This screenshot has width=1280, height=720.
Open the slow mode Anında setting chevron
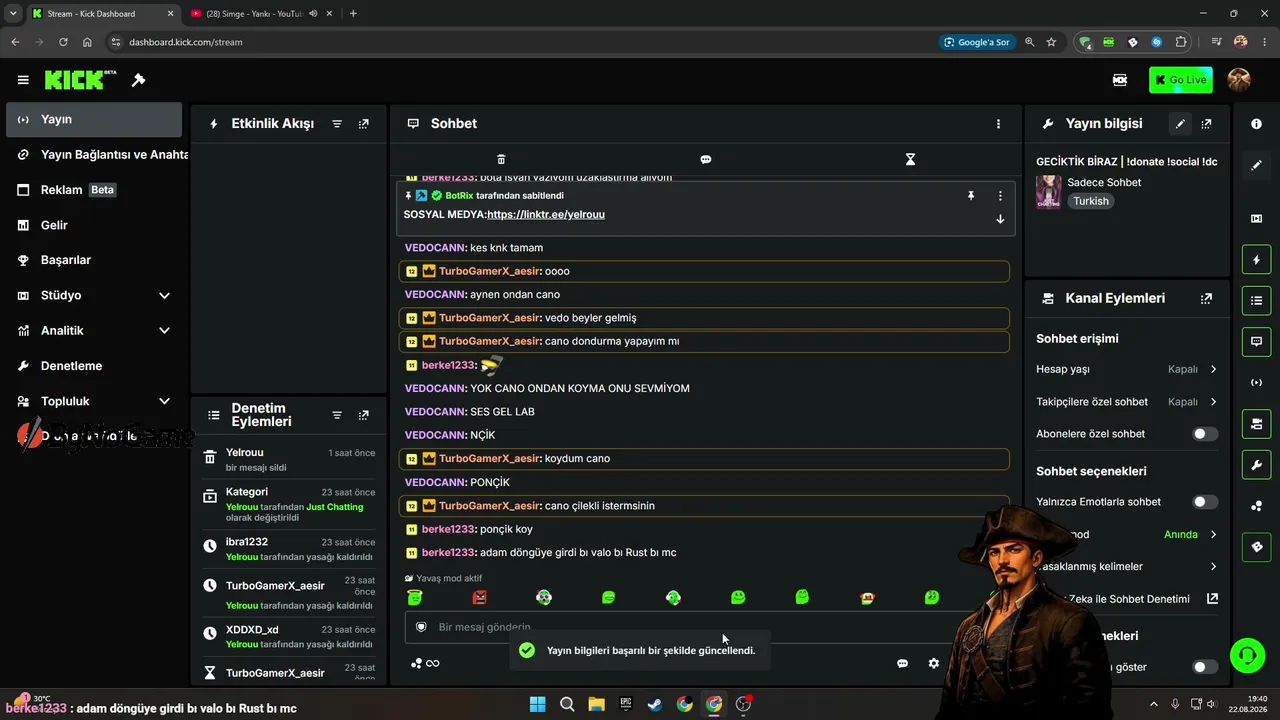point(1213,535)
